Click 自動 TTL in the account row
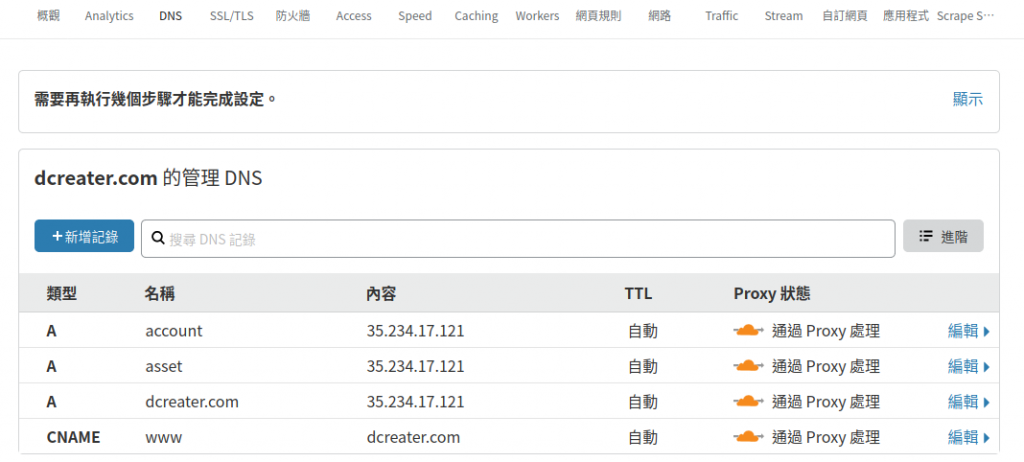Image resolution: width=1024 pixels, height=462 pixels. [x=643, y=331]
